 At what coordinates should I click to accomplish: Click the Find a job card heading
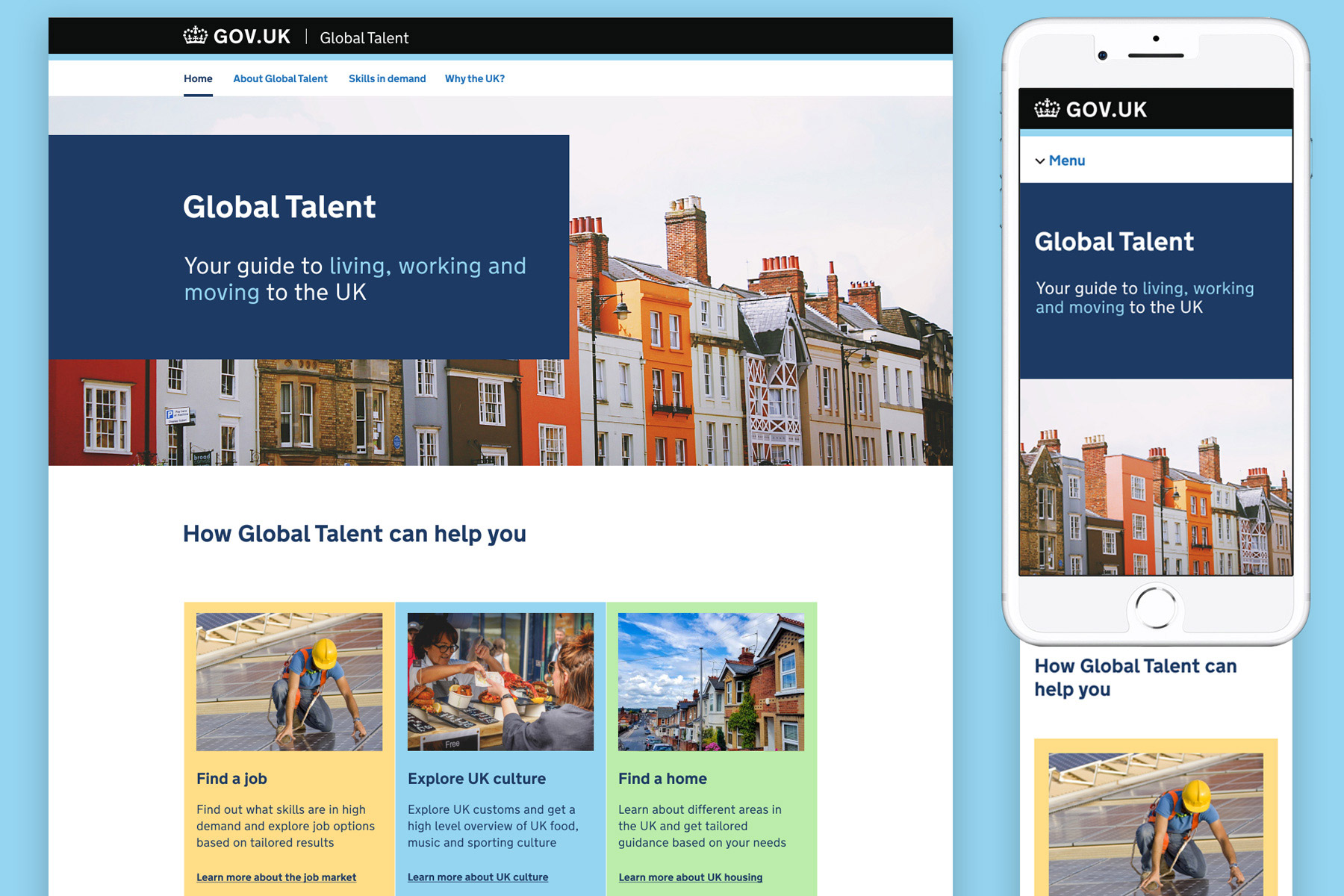tap(231, 779)
